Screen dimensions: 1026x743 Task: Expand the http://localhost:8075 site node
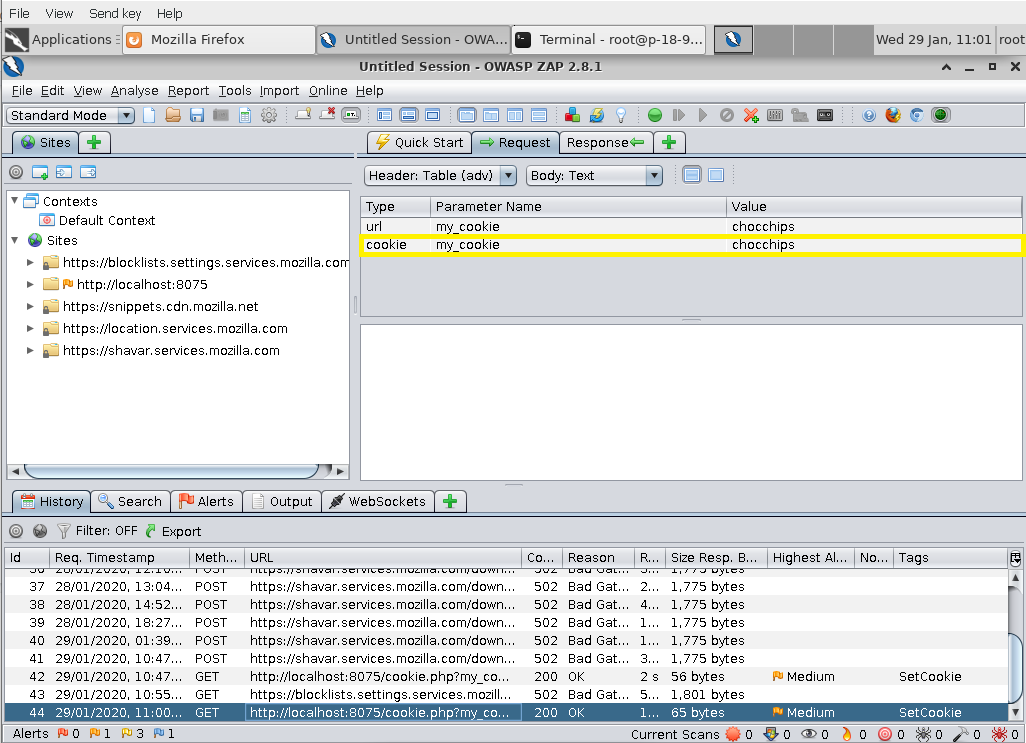(31, 285)
